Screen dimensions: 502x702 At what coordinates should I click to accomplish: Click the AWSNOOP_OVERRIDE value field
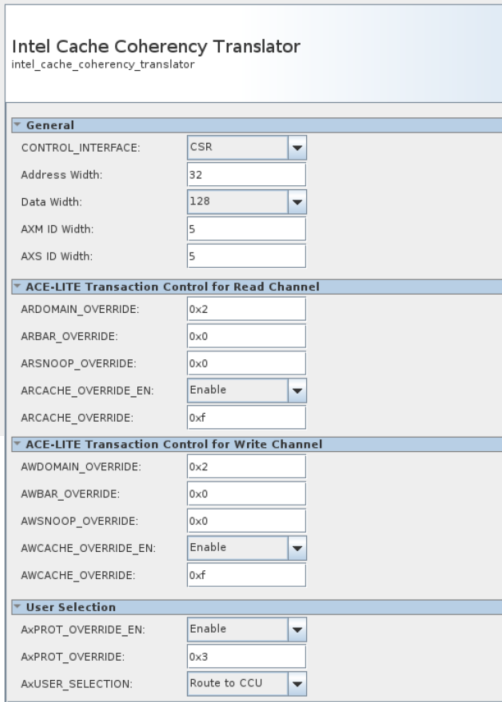pyautogui.click(x=246, y=521)
